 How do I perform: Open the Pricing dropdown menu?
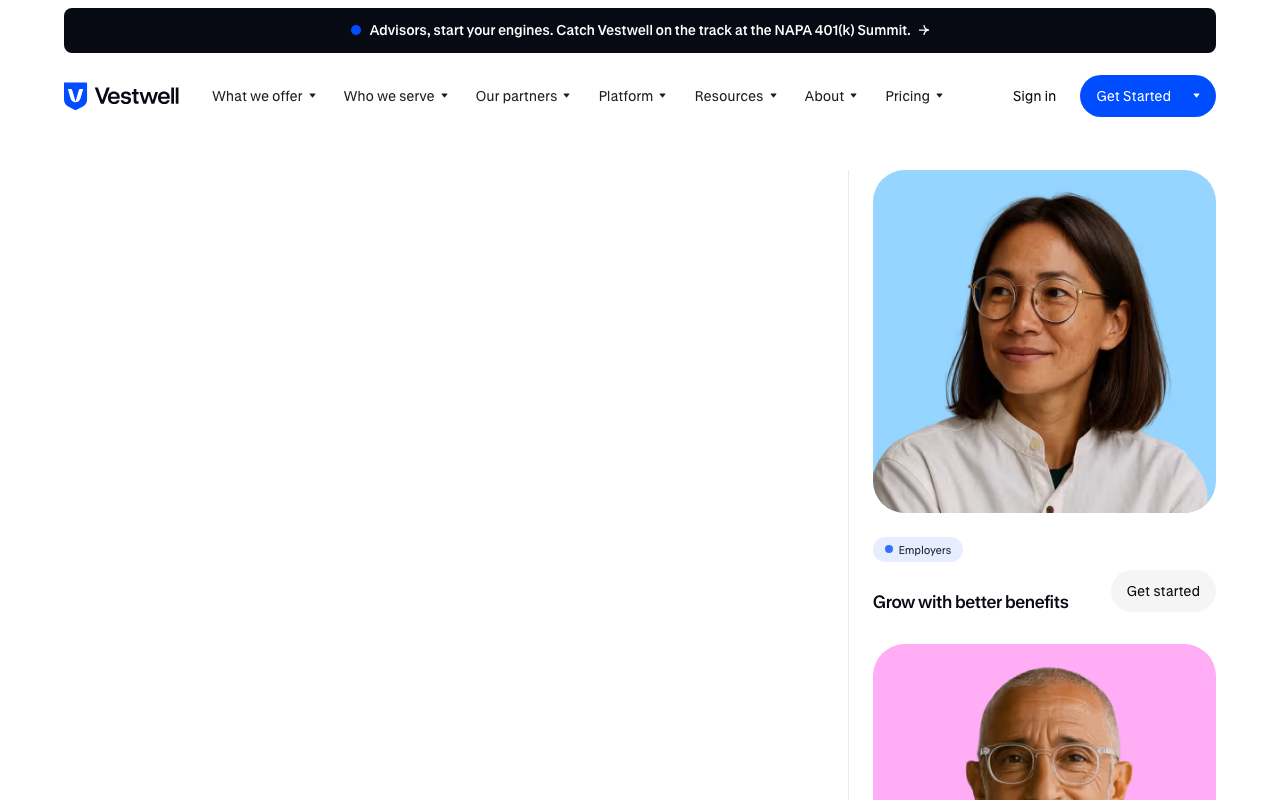914,96
